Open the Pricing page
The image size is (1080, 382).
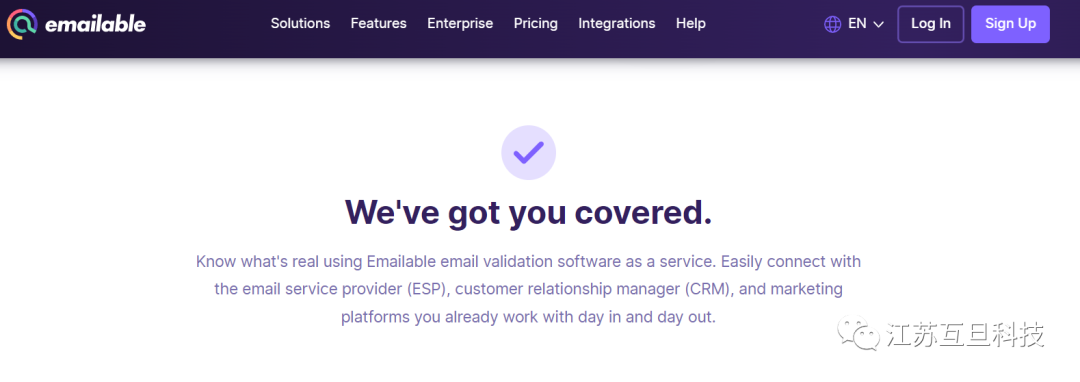point(536,23)
